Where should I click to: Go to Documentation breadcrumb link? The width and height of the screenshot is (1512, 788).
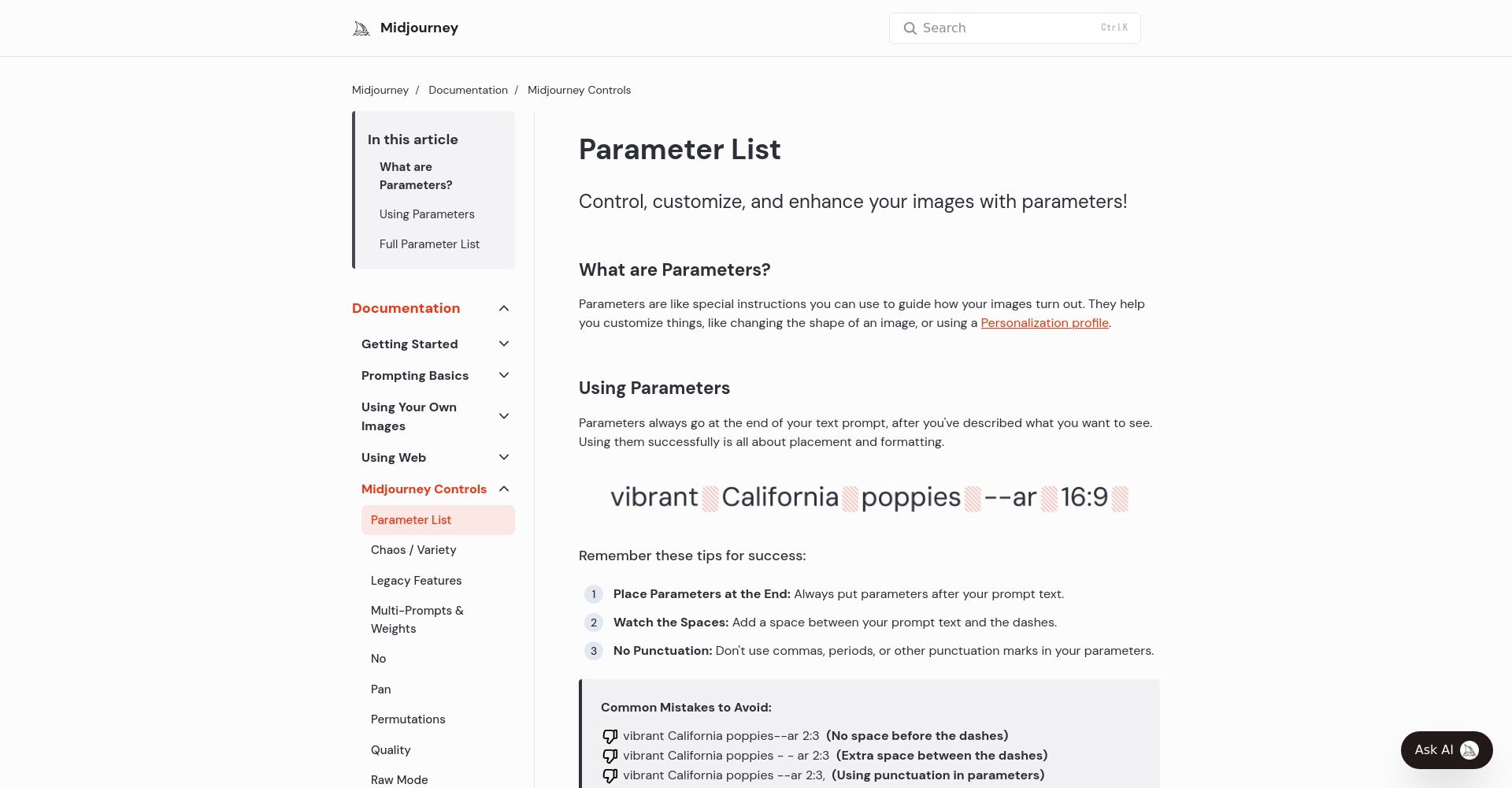(x=468, y=90)
